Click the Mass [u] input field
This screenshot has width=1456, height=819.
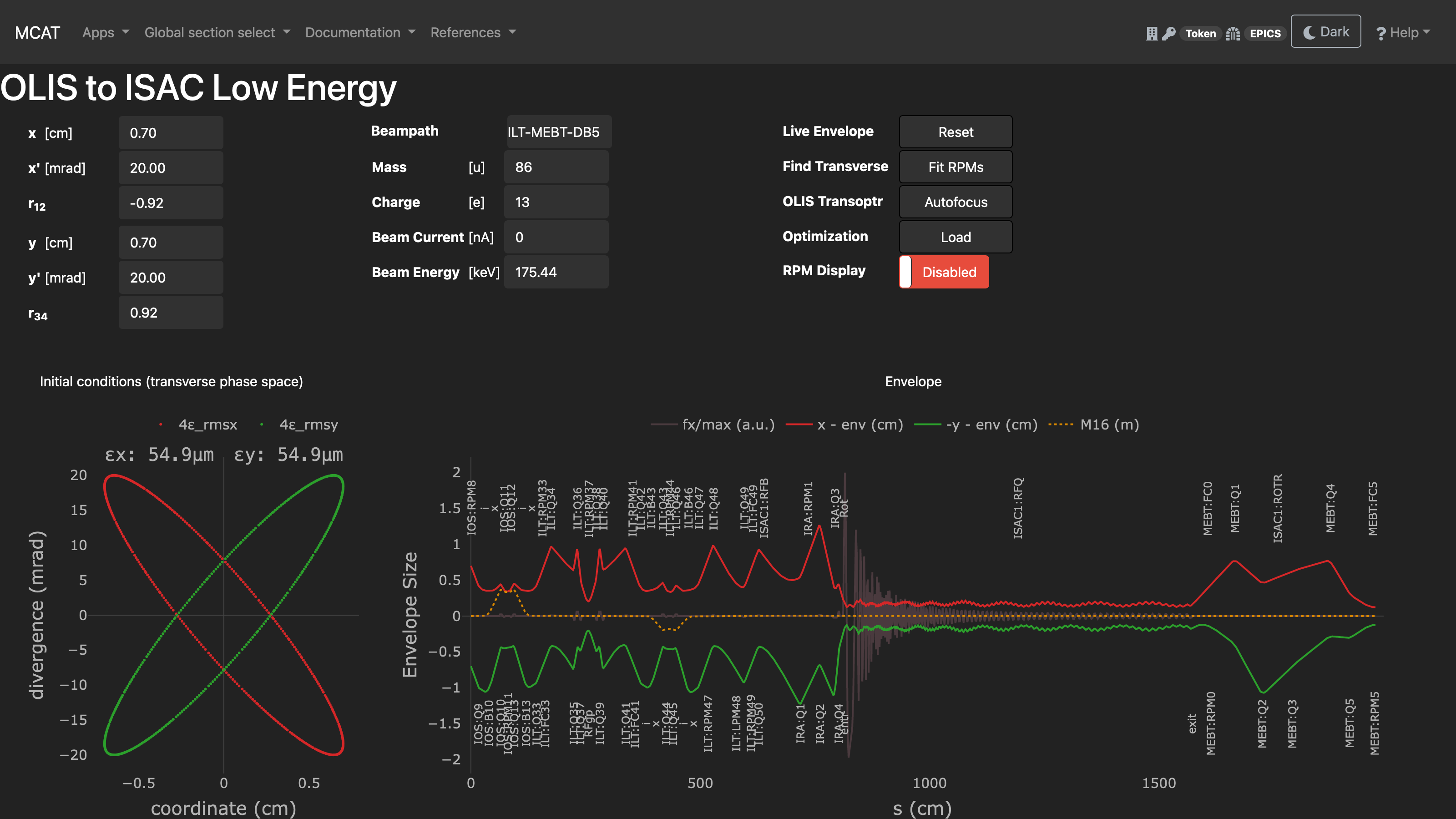(556, 167)
